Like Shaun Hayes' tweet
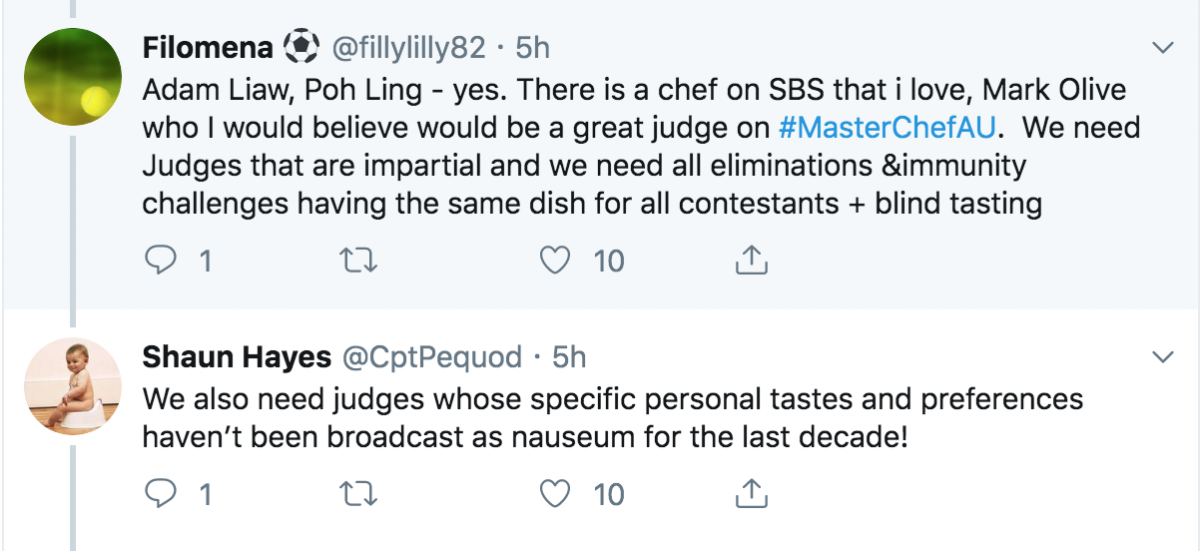 [x=553, y=494]
